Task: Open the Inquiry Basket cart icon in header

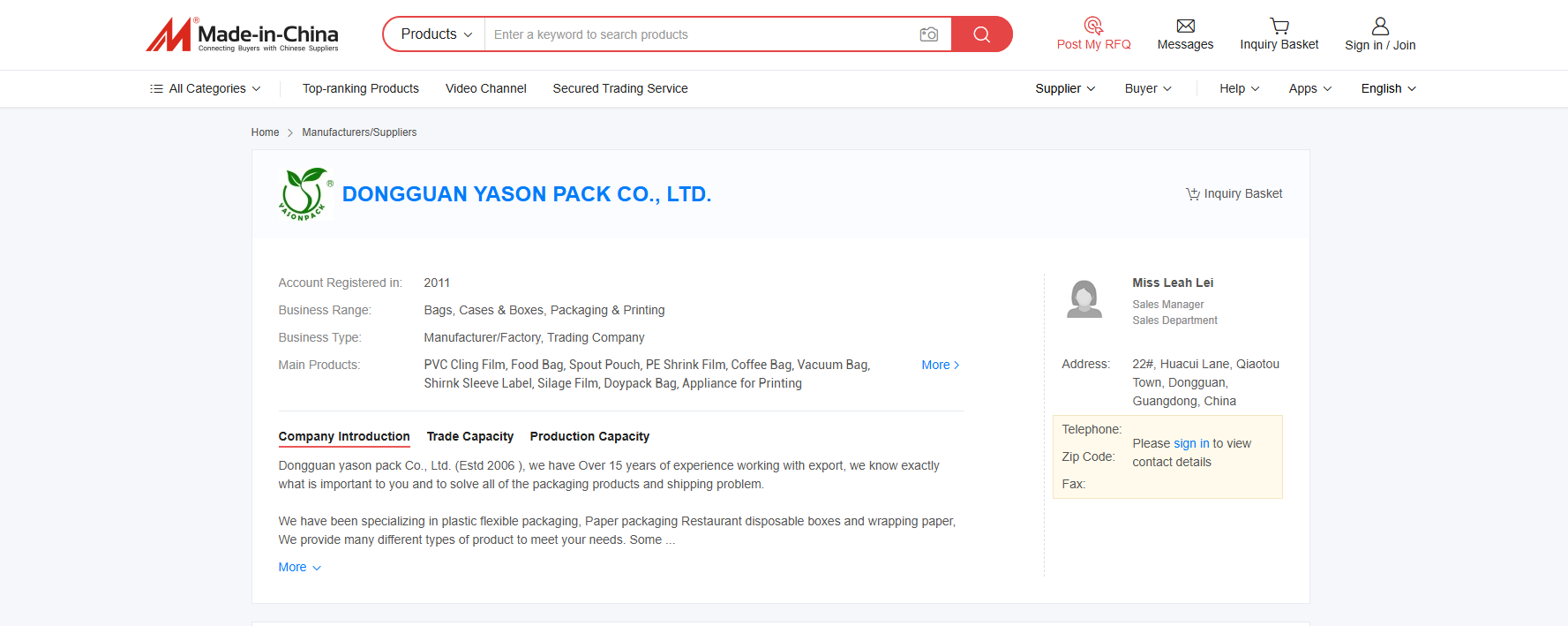Action: [x=1279, y=26]
